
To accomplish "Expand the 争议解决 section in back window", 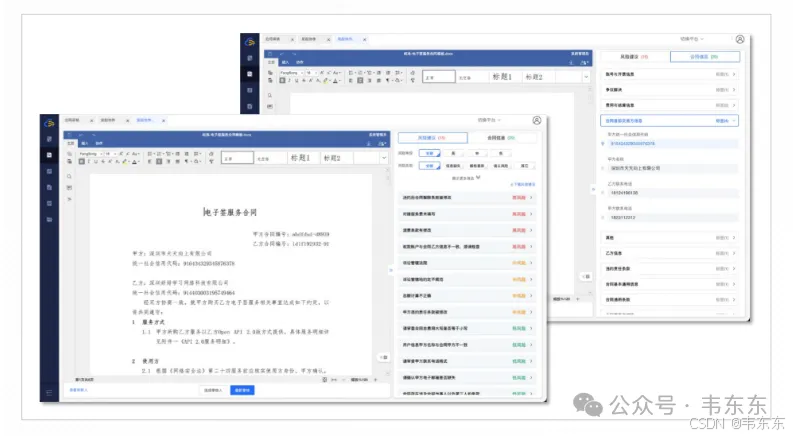I will click(670, 90).
